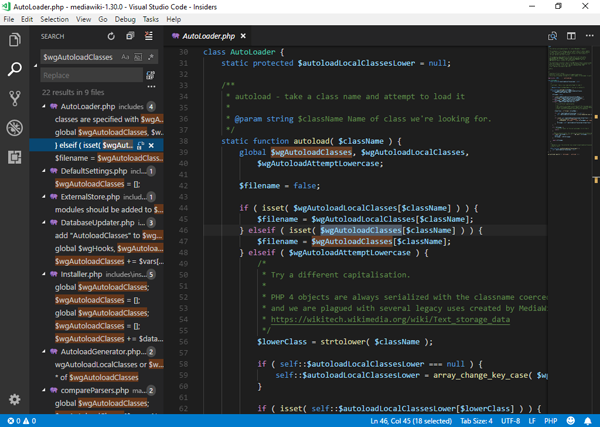Open the Source Control view
Screen dimensions: 600x427
(x=15, y=98)
